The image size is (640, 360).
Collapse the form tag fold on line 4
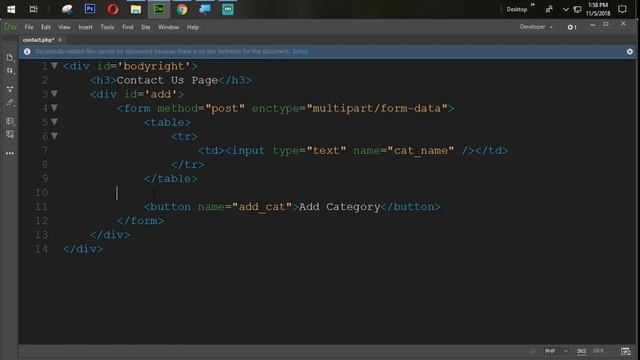[x=54, y=108]
